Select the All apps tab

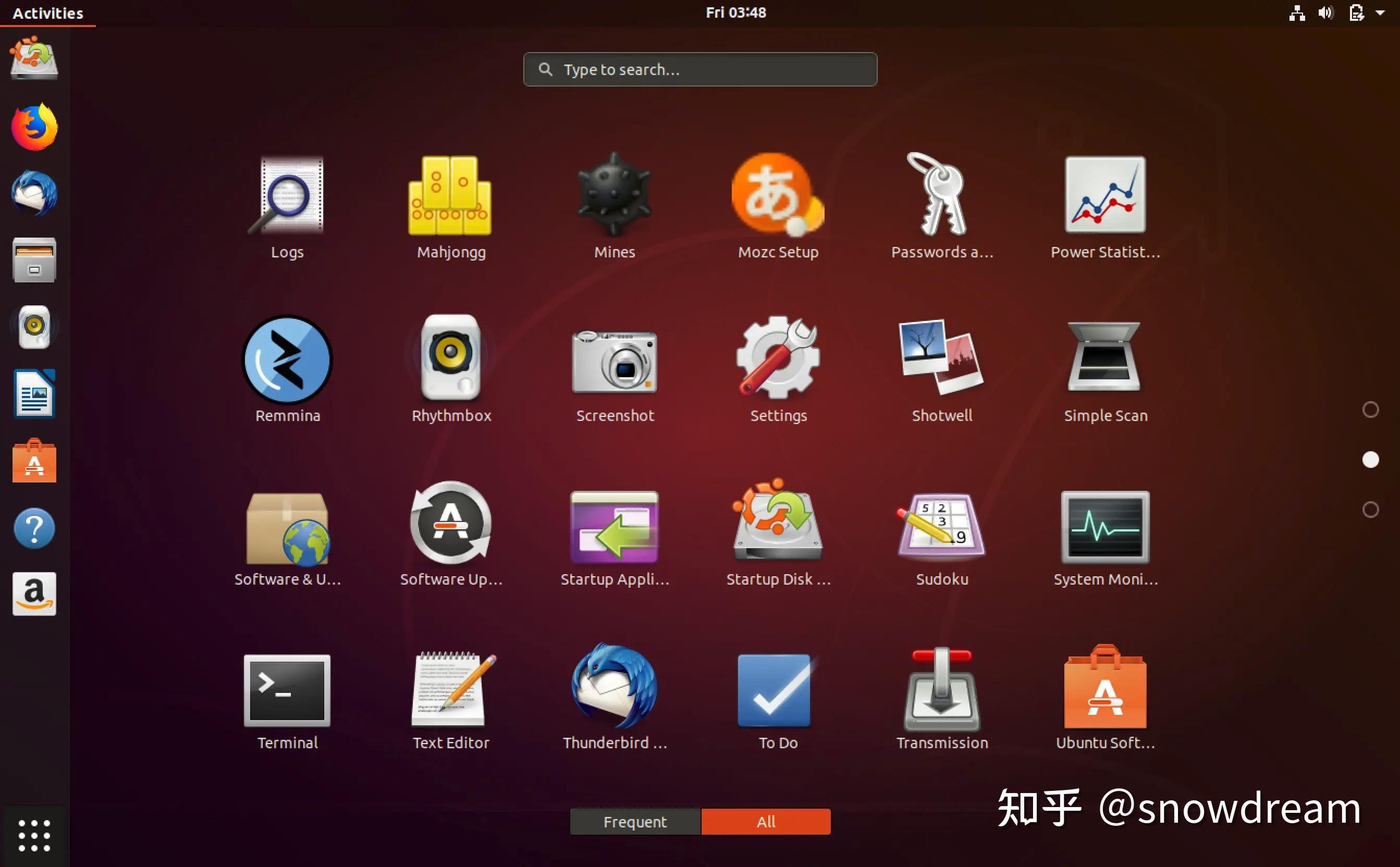point(766,822)
